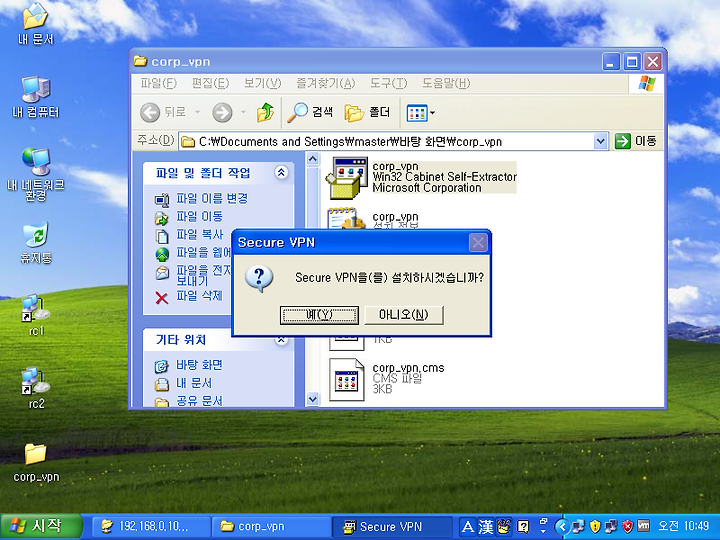Screen dimensions: 720x540
Task: Open the 도구(T) menu
Action: pos(388,83)
